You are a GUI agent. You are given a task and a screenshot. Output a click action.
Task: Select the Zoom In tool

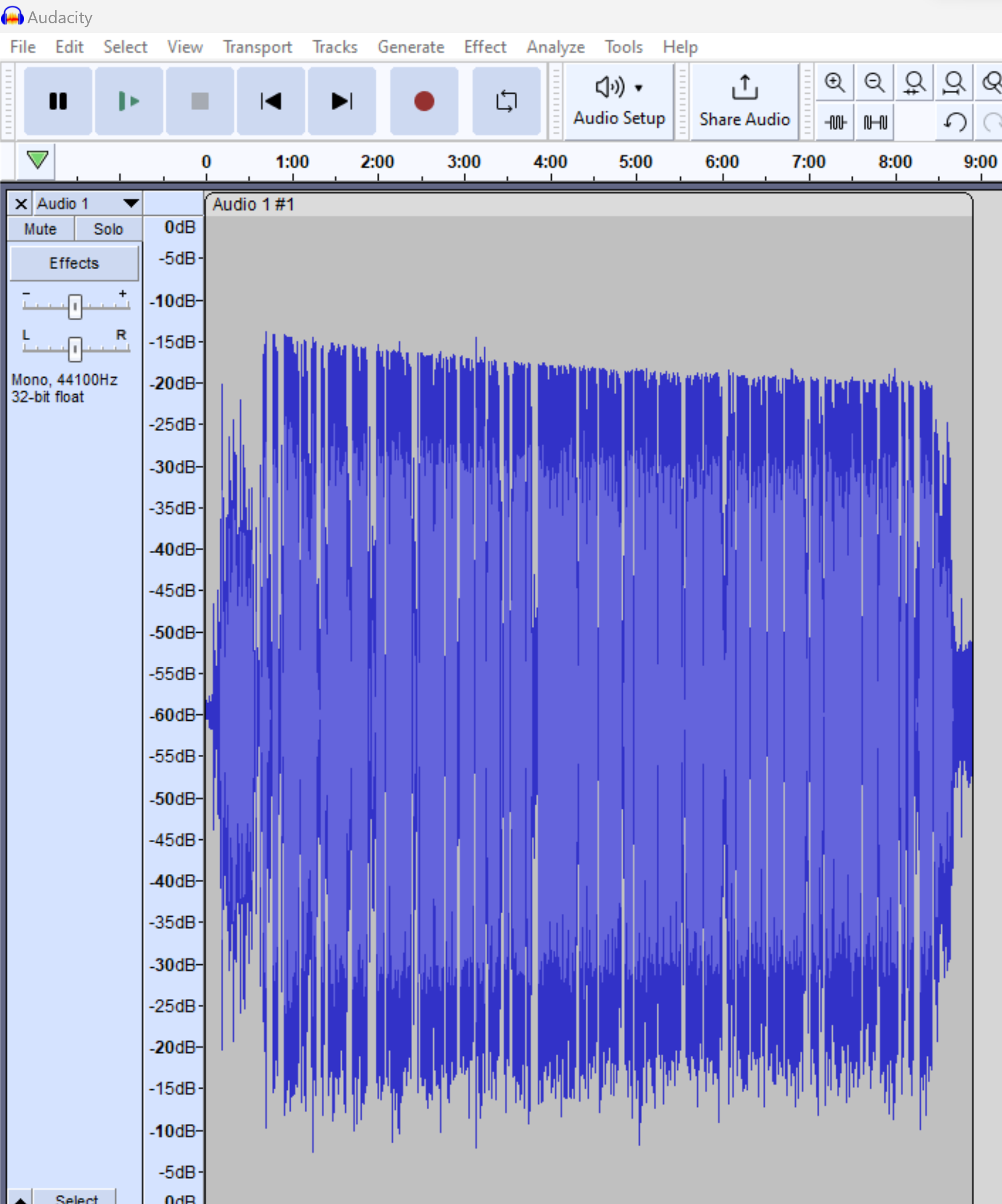coord(835,82)
